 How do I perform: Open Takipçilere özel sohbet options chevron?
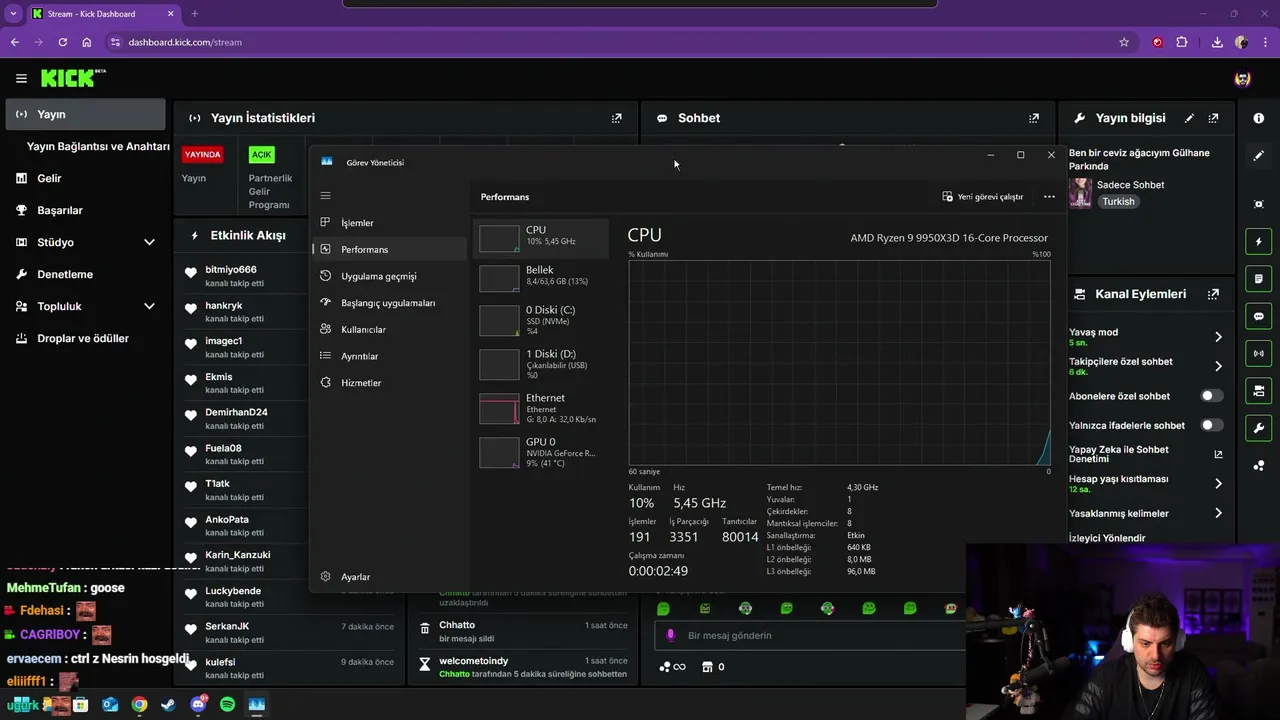click(x=1218, y=366)
